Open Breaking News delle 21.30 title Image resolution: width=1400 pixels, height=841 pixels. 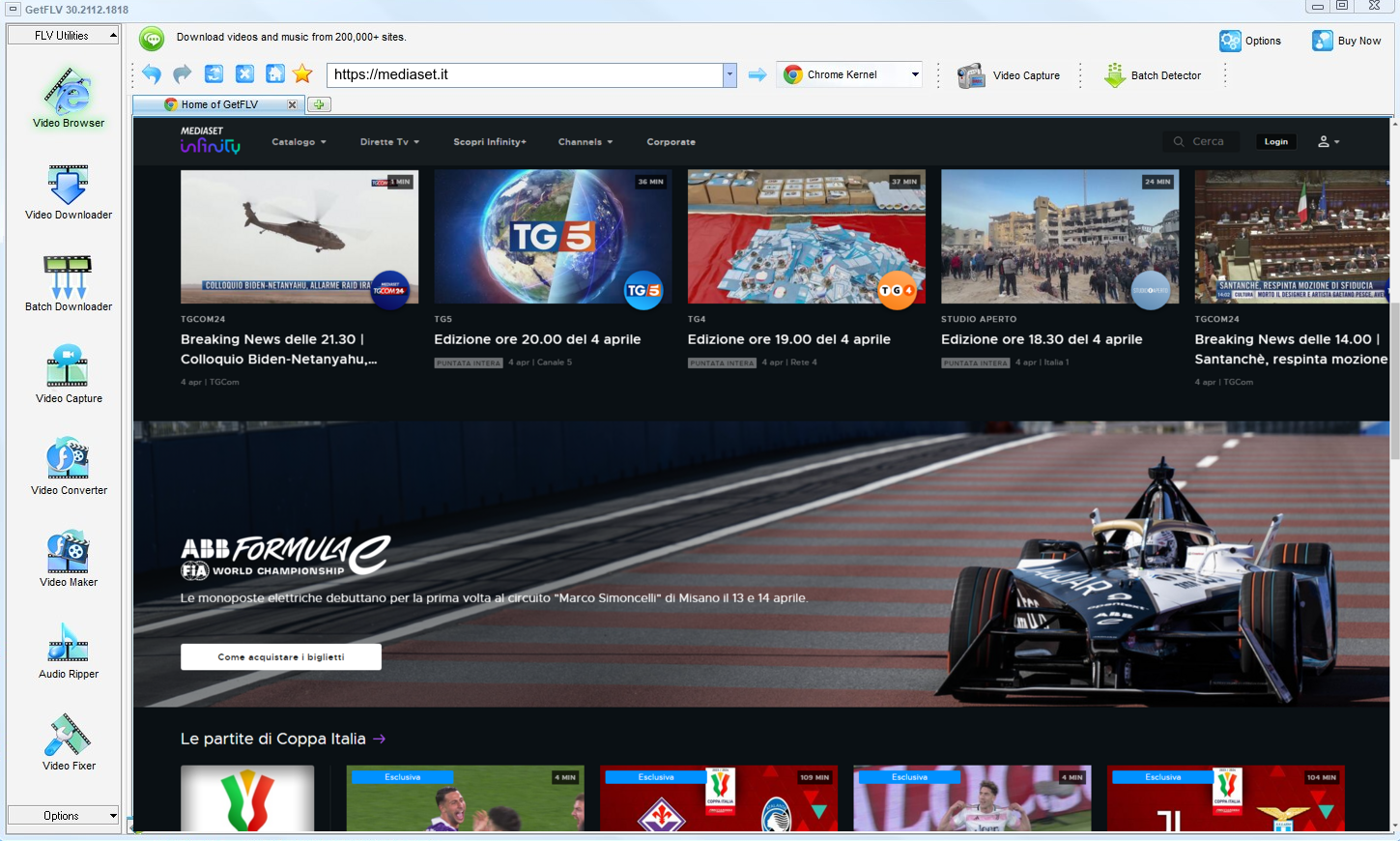pyautogui.click(x=279, y=349)
